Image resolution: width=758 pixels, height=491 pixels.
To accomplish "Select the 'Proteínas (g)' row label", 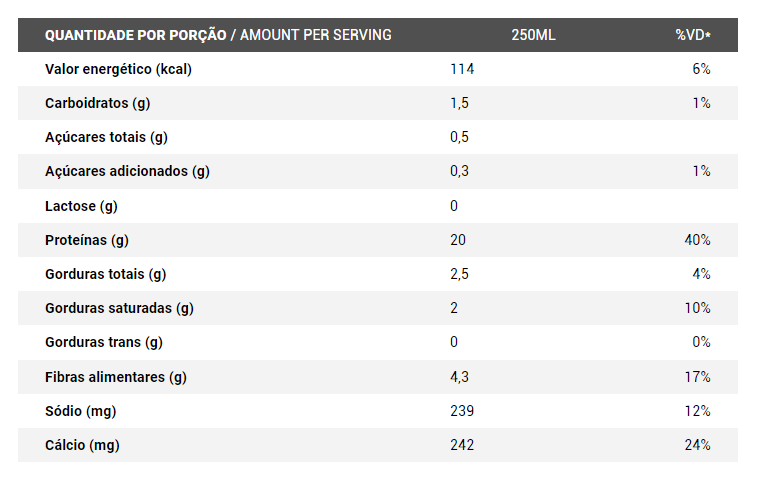I will tap(87, 240).
